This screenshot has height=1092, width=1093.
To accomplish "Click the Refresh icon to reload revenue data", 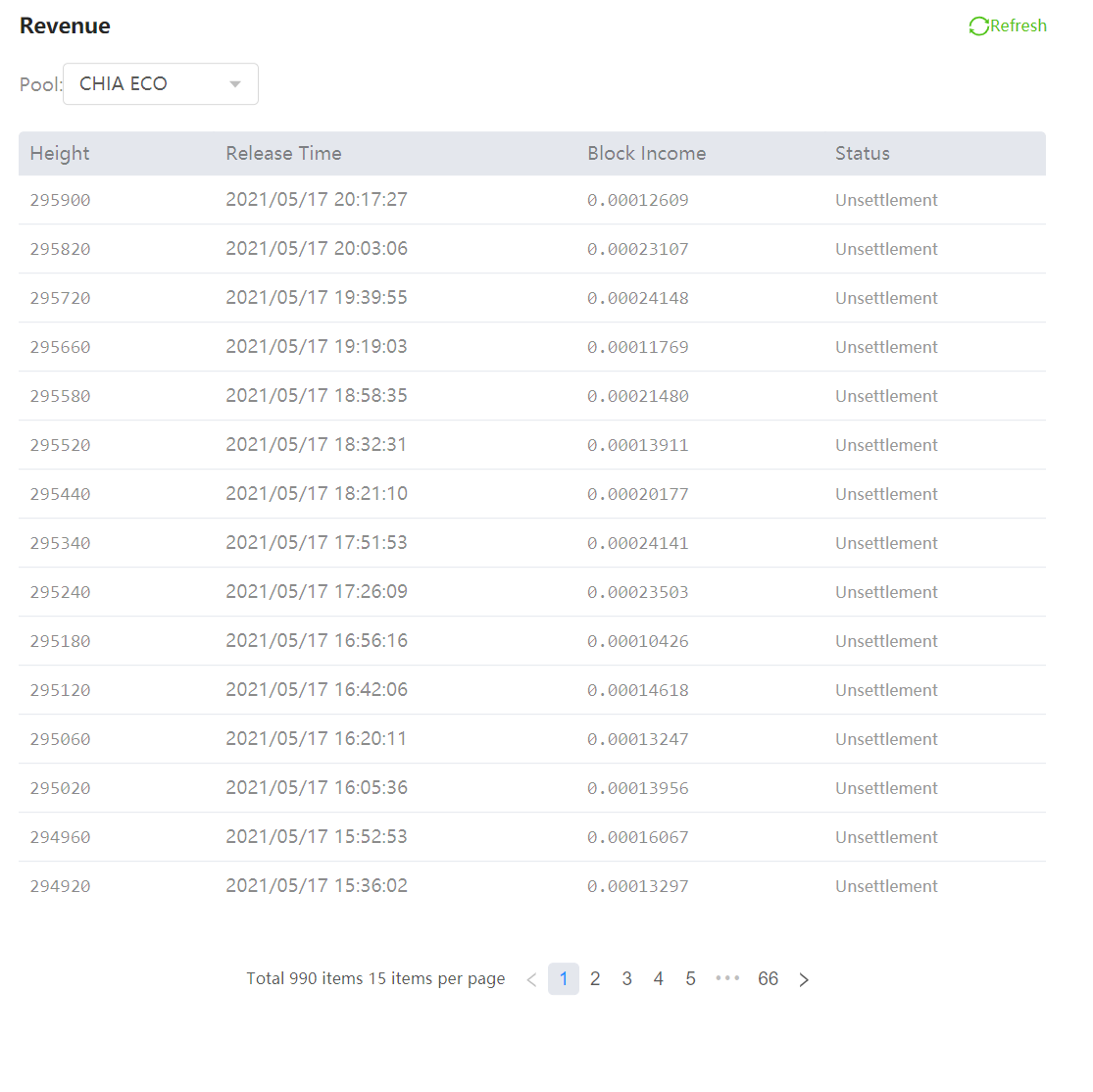I will [977, 25].
